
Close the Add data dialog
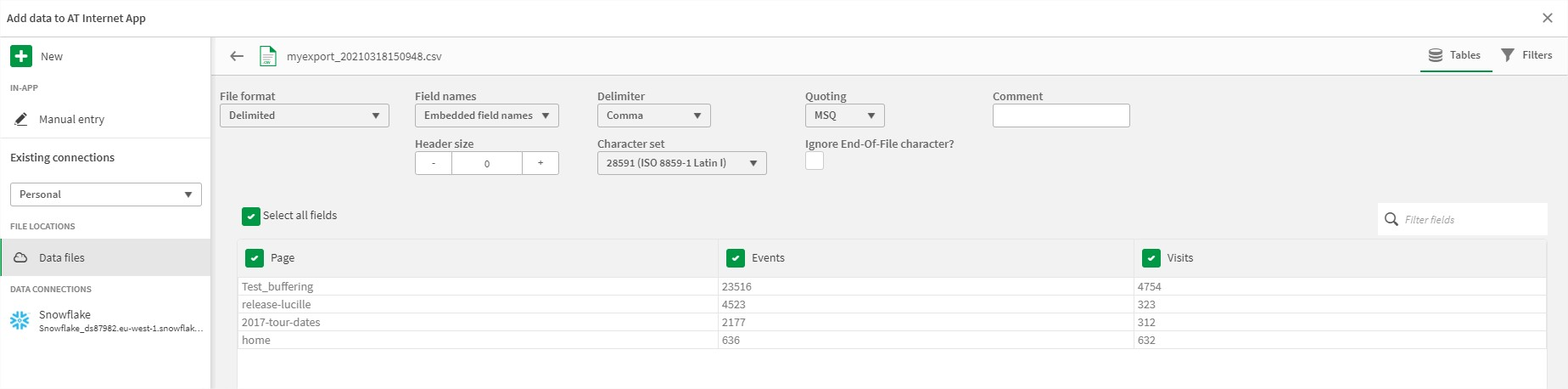pyautogui.click(x=1547, y=18)
